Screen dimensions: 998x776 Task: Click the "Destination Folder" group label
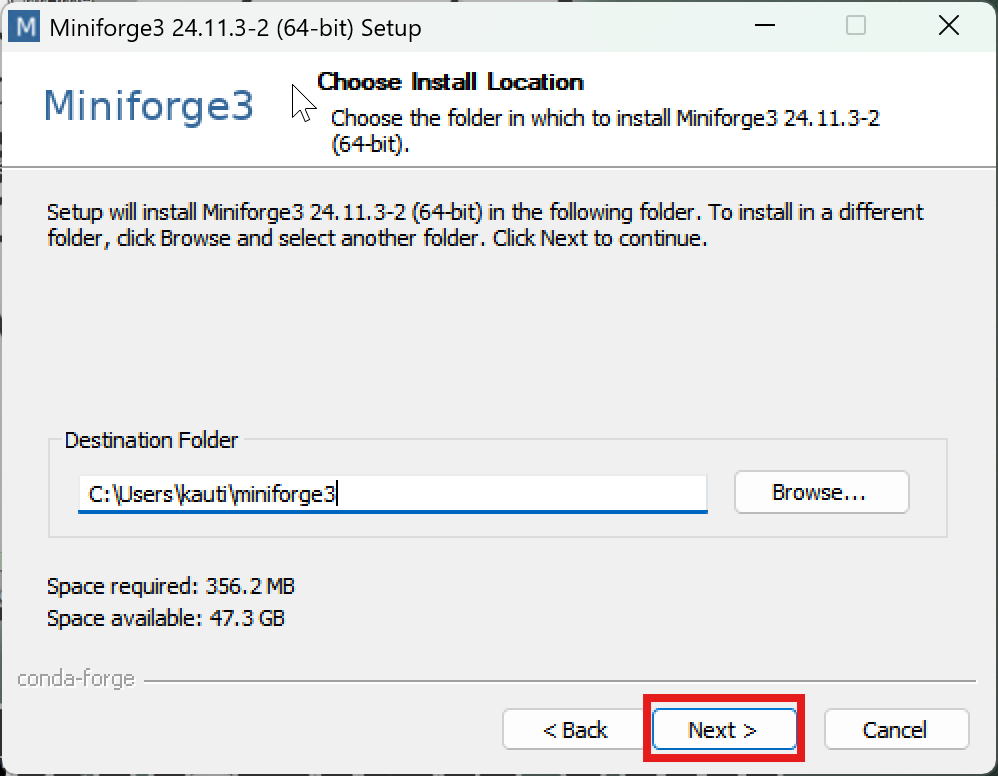point(151,440)
